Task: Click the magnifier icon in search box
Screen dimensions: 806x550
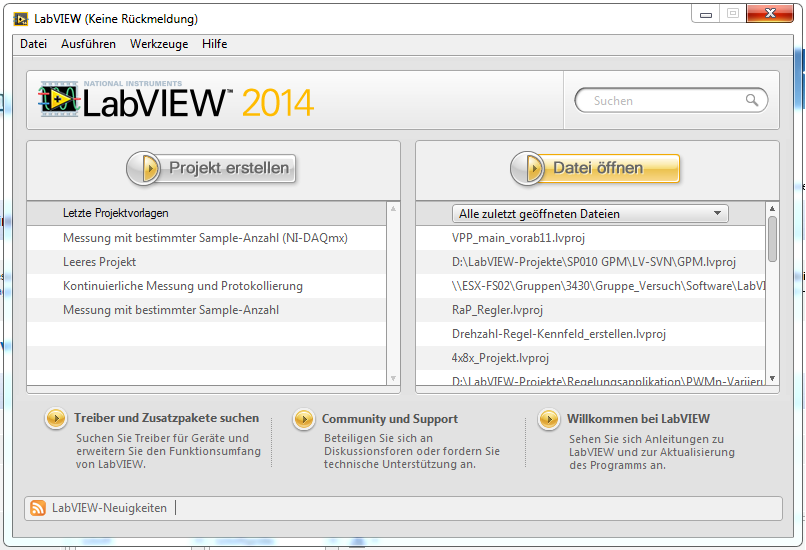Action: [x=752, y=100]
